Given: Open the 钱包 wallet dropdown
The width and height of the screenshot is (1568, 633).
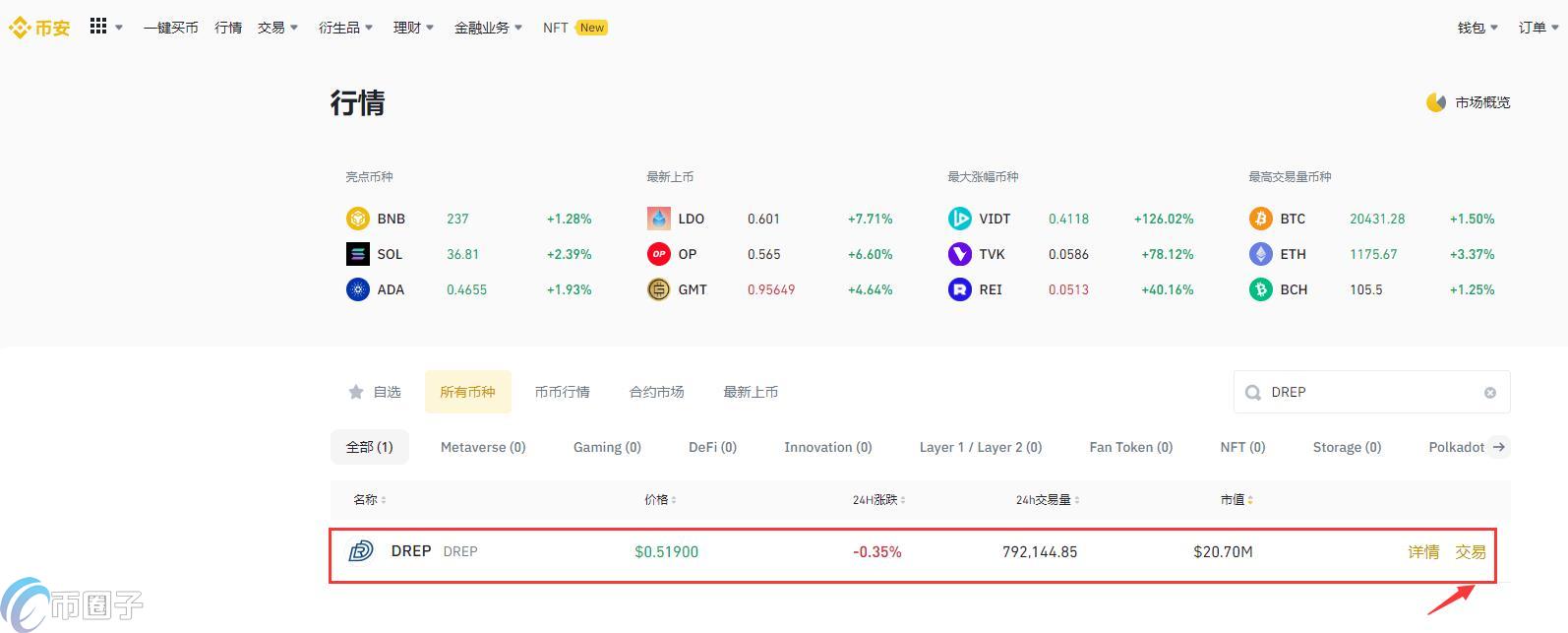Looking at the screenshot, I should click(1477, 28).
